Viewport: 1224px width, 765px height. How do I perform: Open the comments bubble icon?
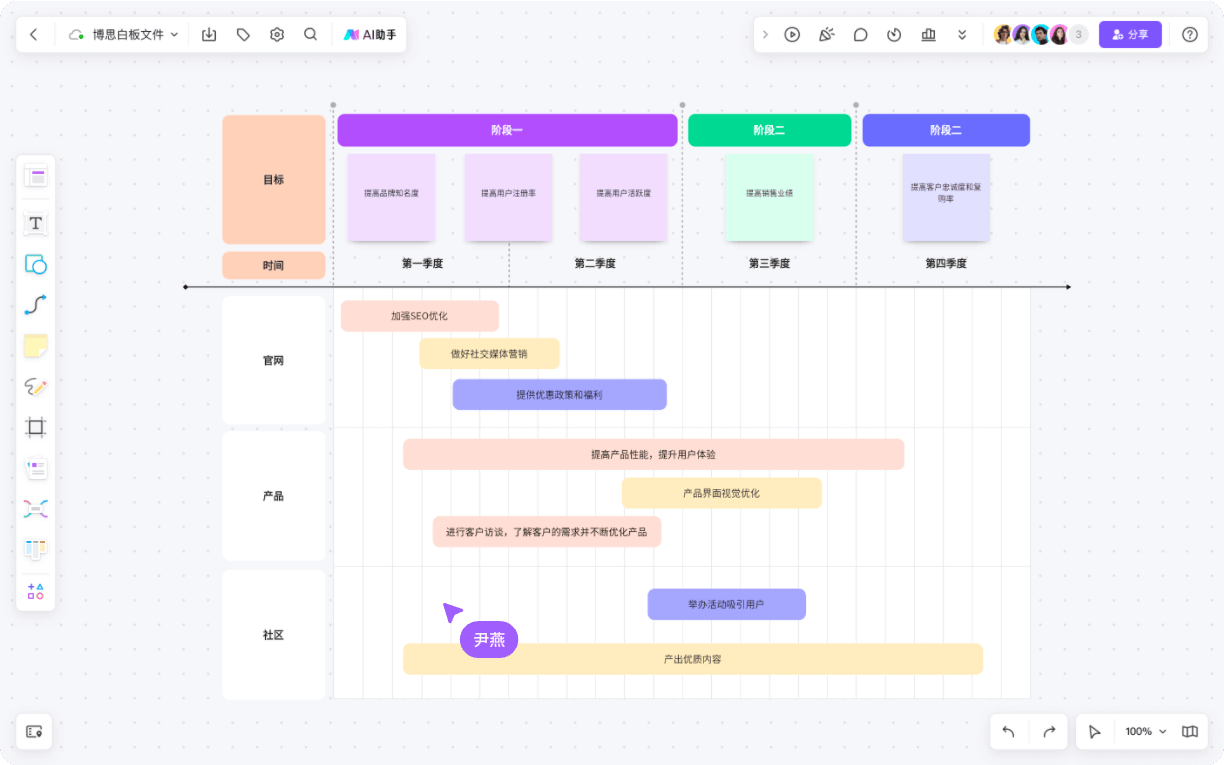coord(860,34)
